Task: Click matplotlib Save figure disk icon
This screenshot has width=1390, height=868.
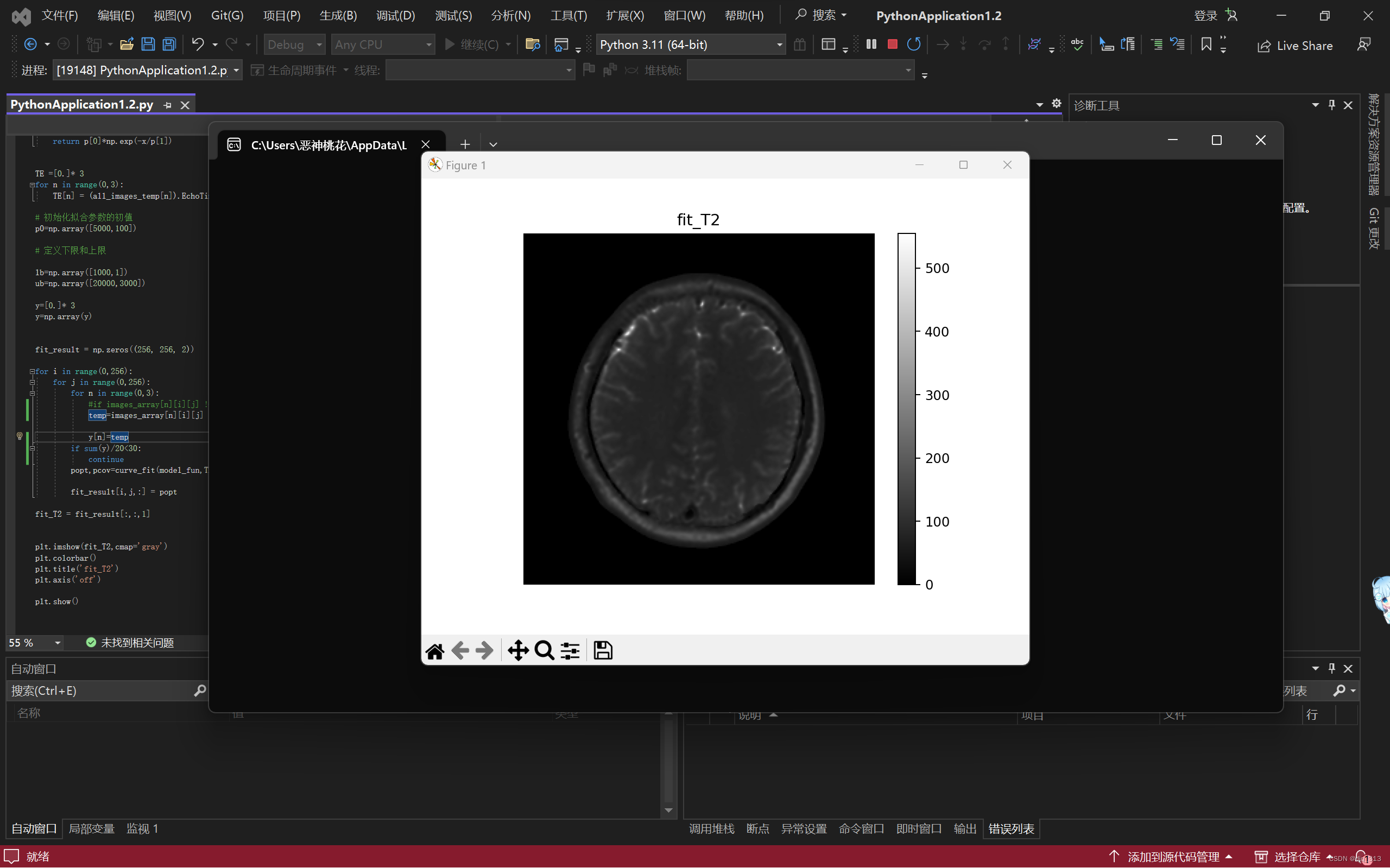Action: click(x=603, y=651)
